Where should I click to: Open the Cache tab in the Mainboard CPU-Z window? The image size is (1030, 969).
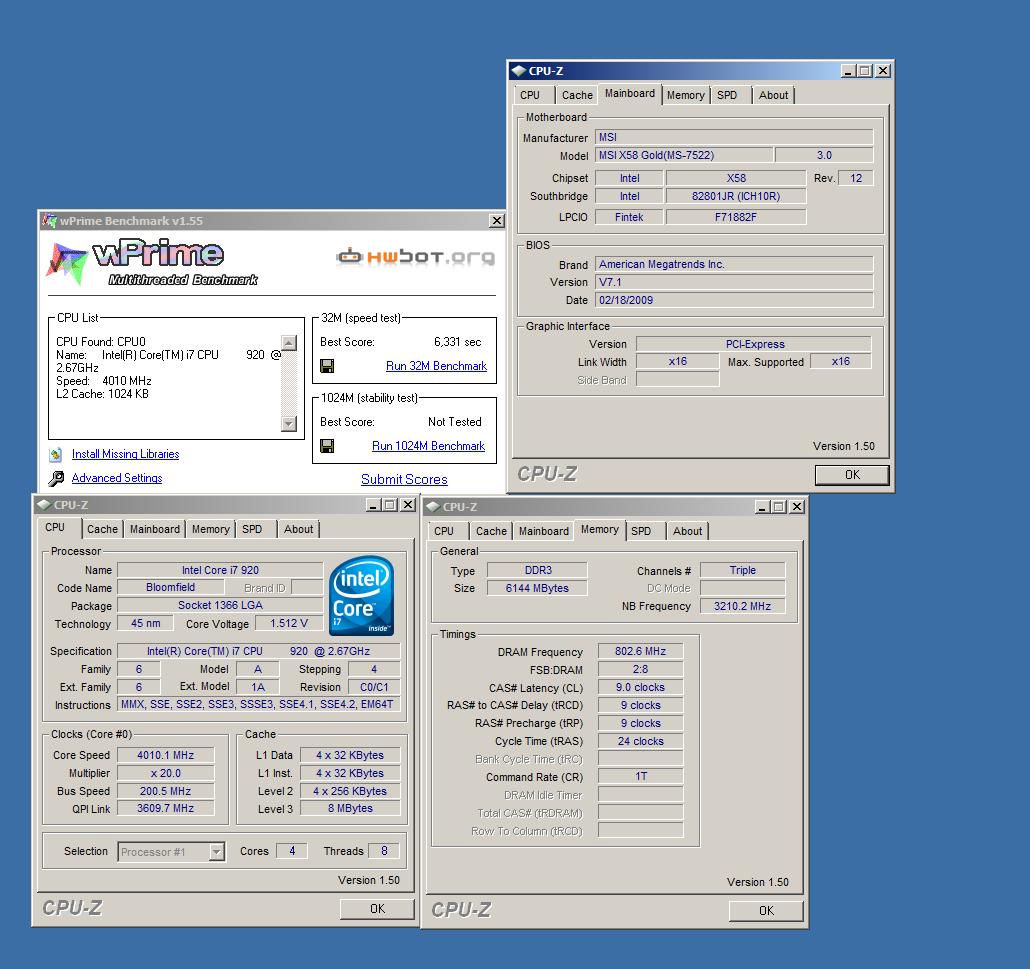pyautogui.click(x=577, y=95)
